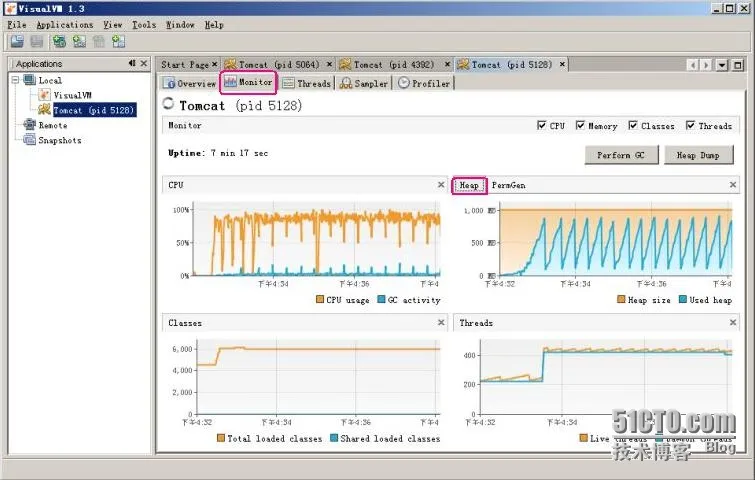Select the Heap memory tab
755x480 pixels.
(469, 185)
